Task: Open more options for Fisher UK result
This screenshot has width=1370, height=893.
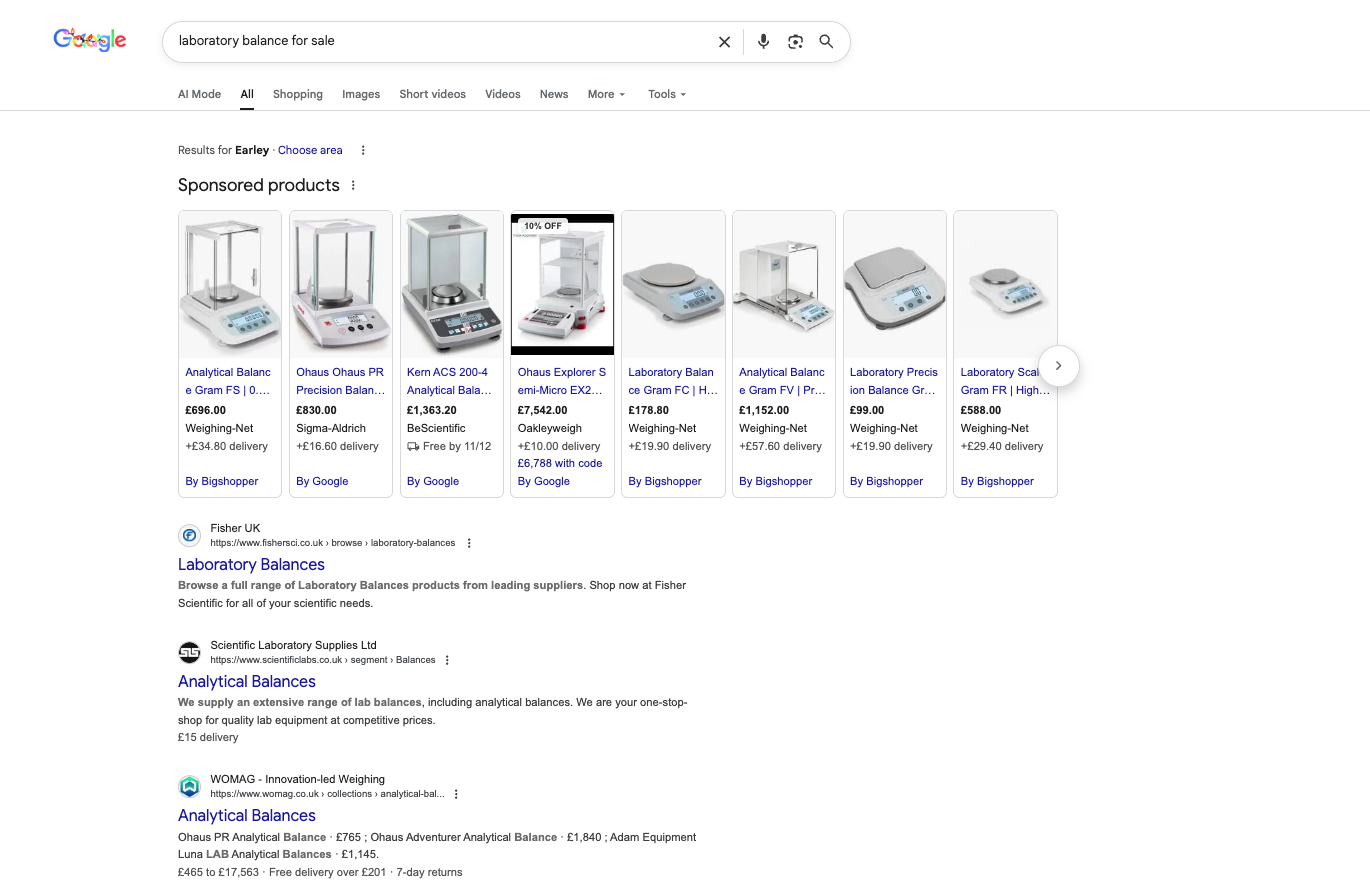Action: click(469, 543)
